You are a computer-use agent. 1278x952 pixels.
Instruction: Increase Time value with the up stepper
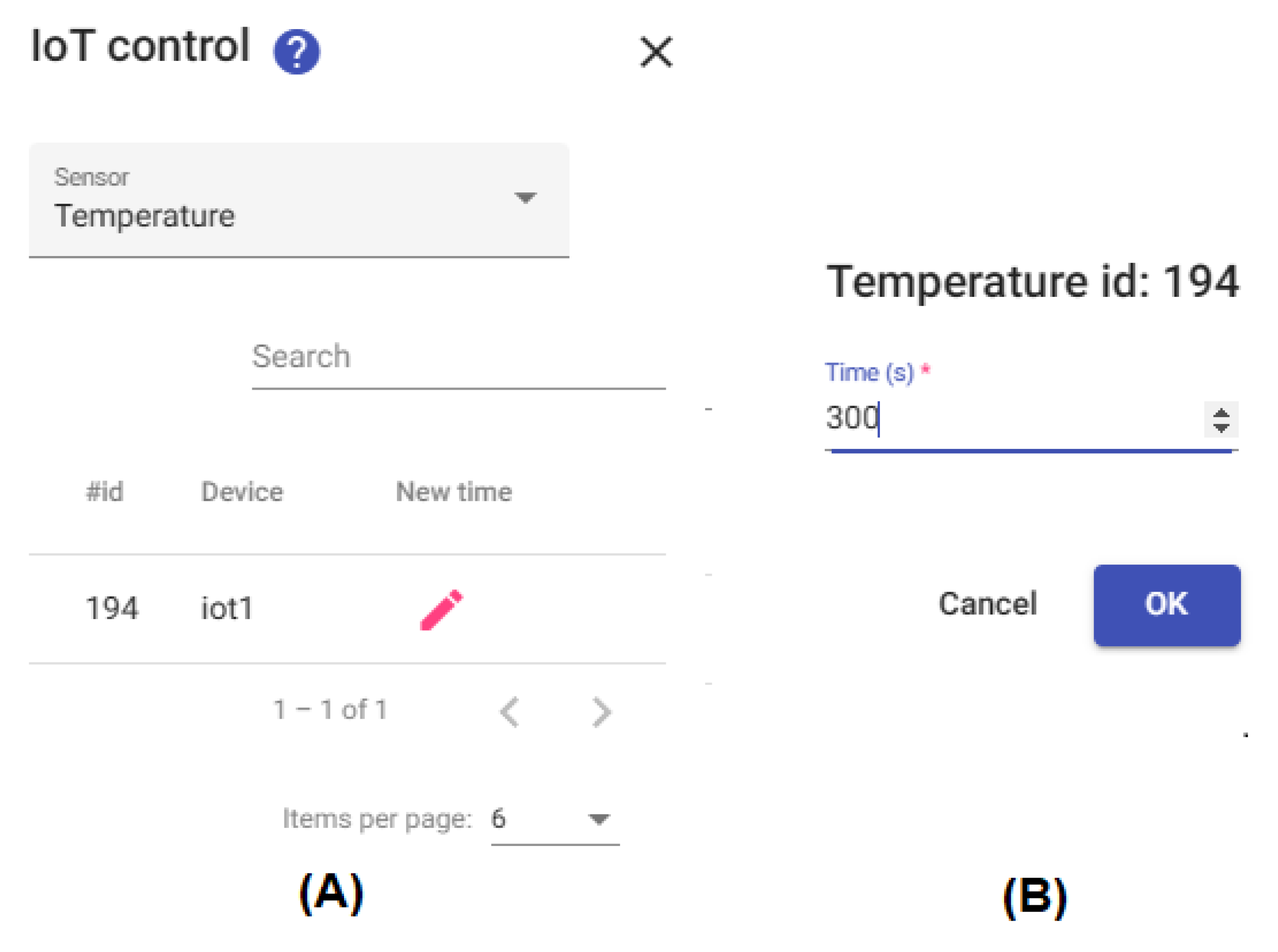(x=1220, y=412)
